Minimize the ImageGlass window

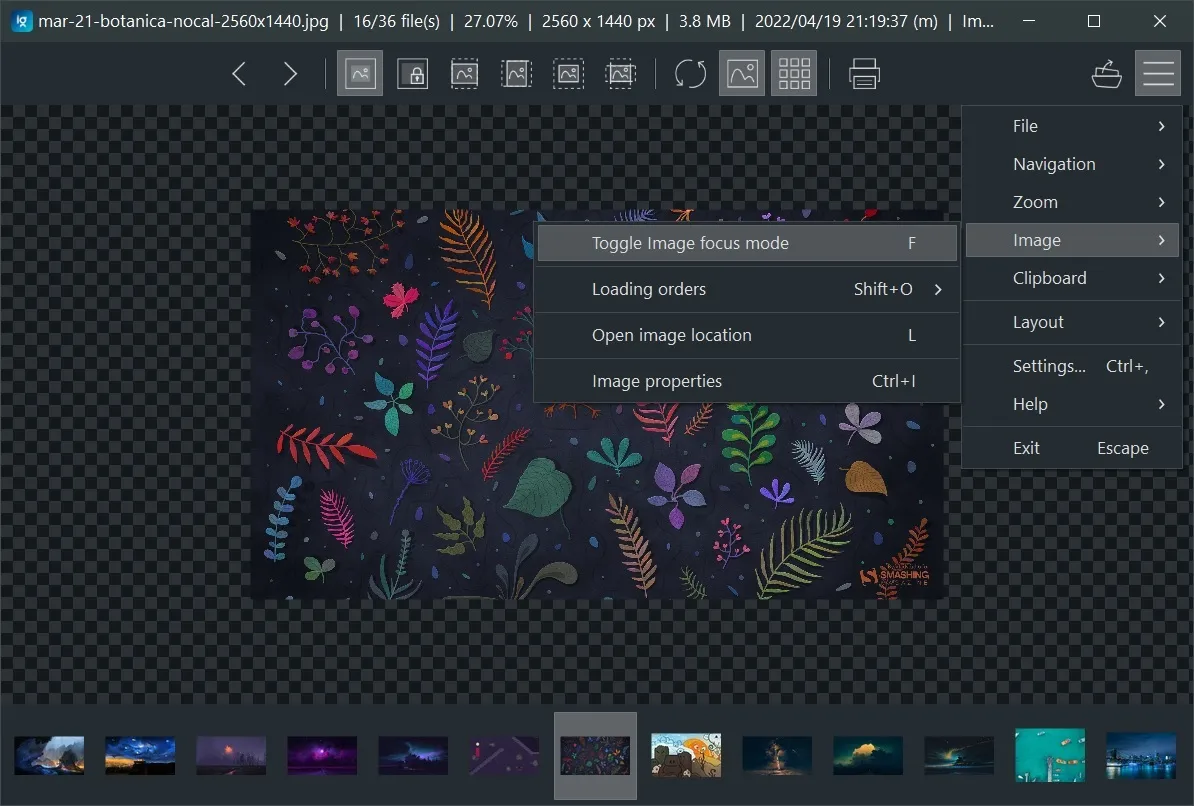point(1029,21)
